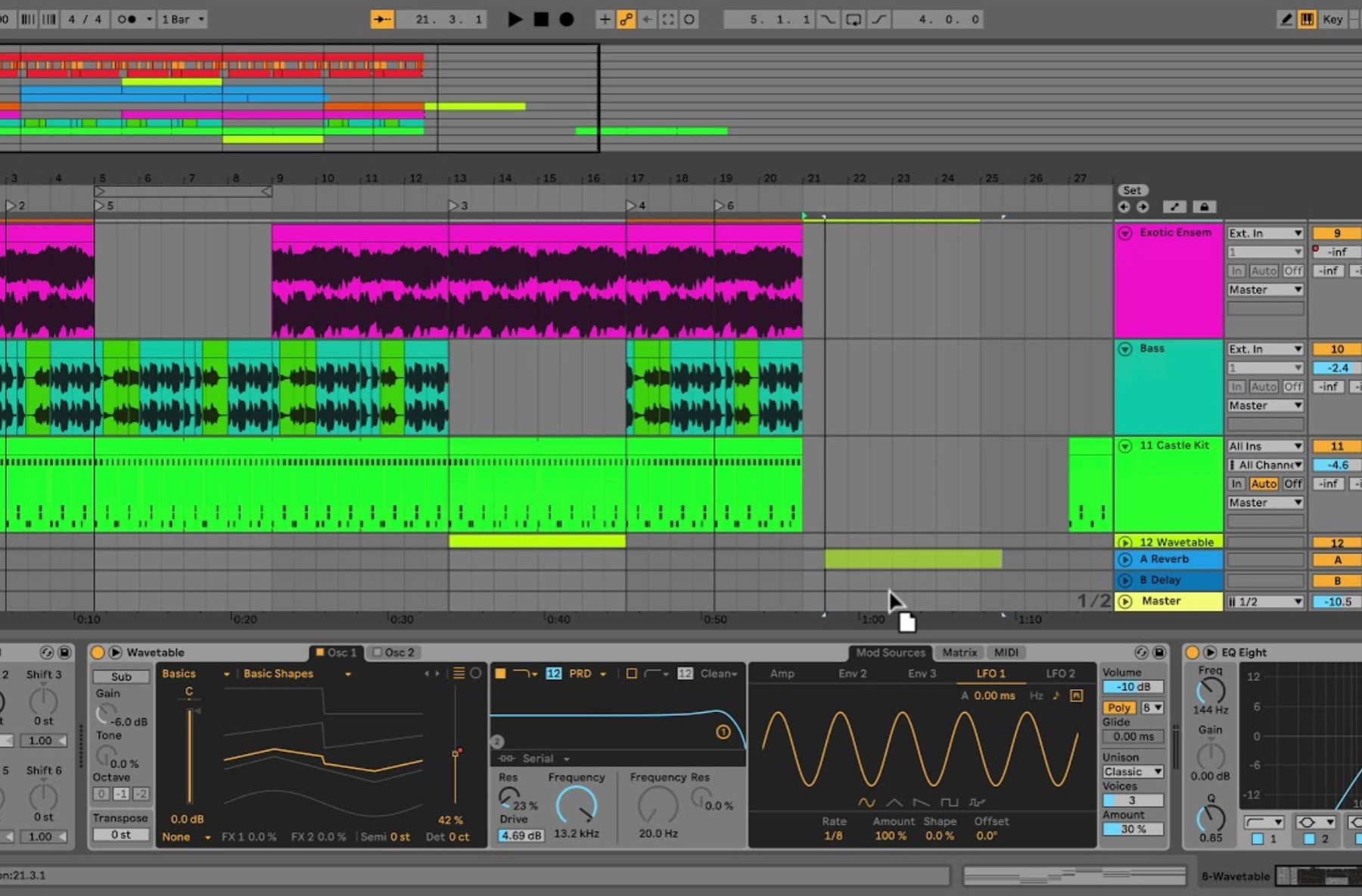
Task: Jump to next locator arrow
Action: click(x=1142, y=207)
